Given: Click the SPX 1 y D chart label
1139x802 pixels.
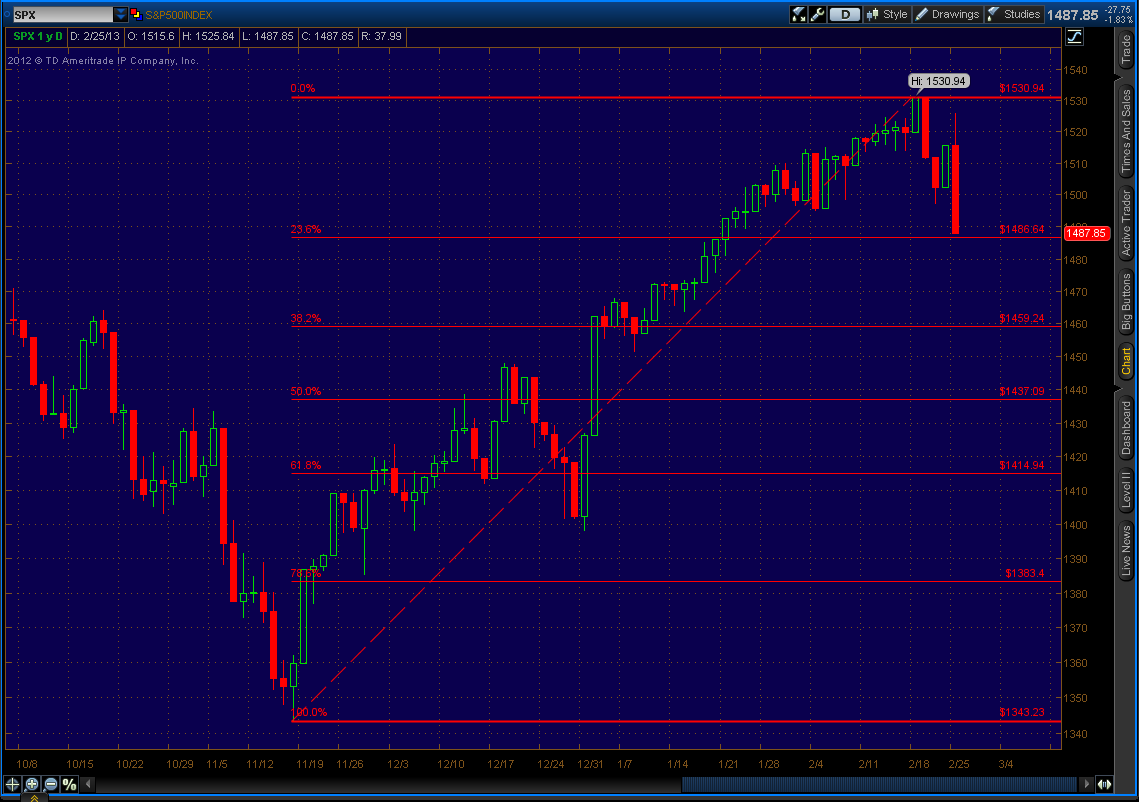Looking at the screenshot, I should pos(37,36).
